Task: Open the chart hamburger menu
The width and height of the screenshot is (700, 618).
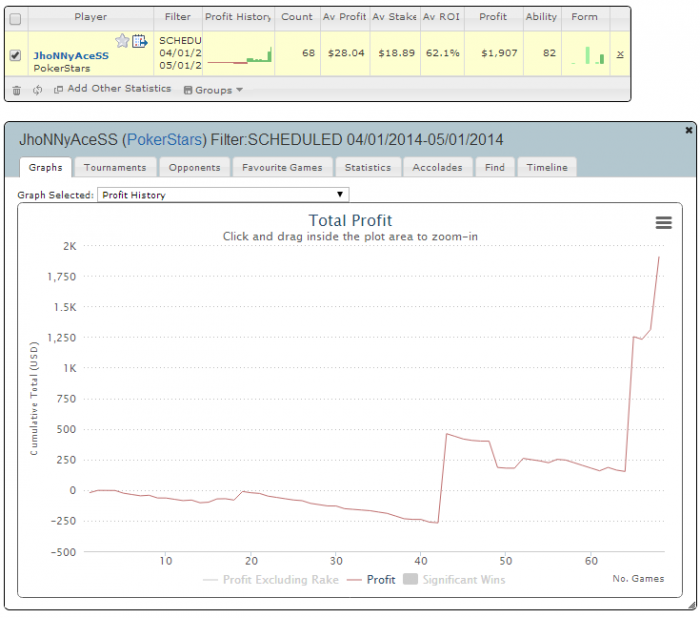Action: (x=663, y=222)
